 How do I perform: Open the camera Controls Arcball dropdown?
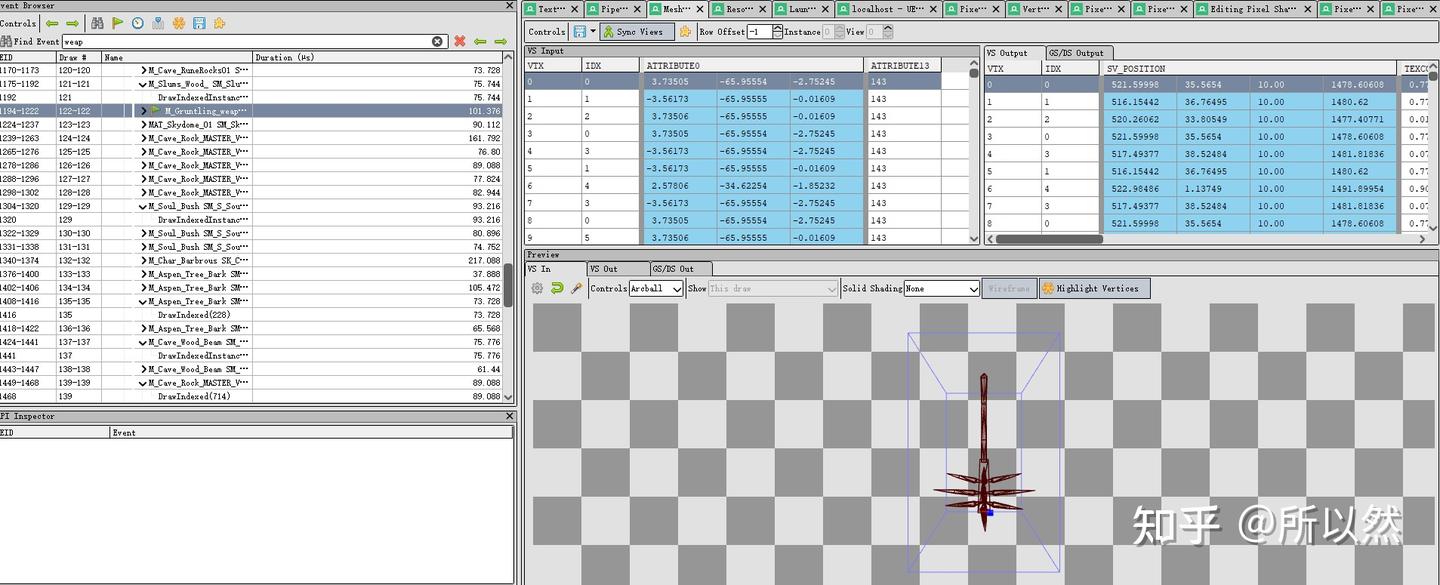[655, 288]
